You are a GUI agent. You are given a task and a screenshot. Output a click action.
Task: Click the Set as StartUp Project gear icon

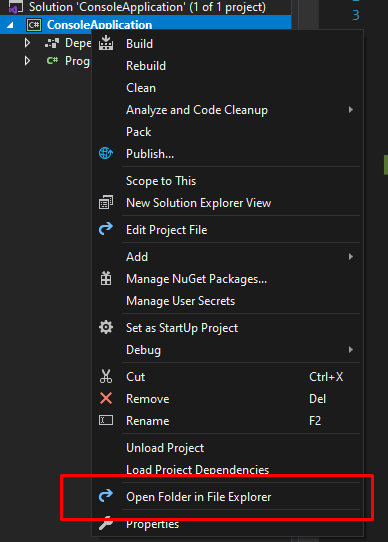106,327
